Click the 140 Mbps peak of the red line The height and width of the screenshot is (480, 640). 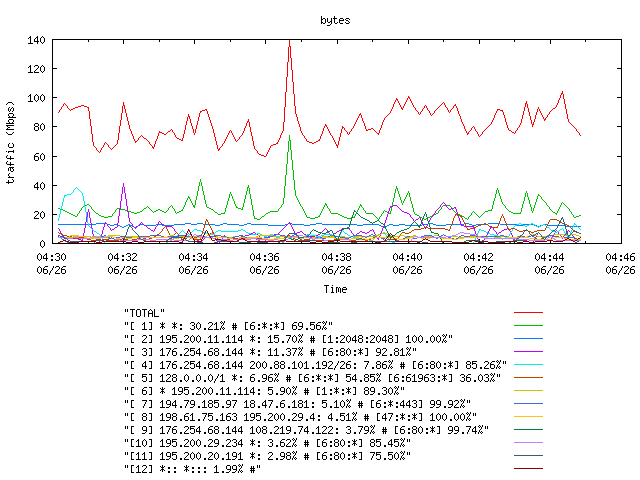tap(289, 41)
